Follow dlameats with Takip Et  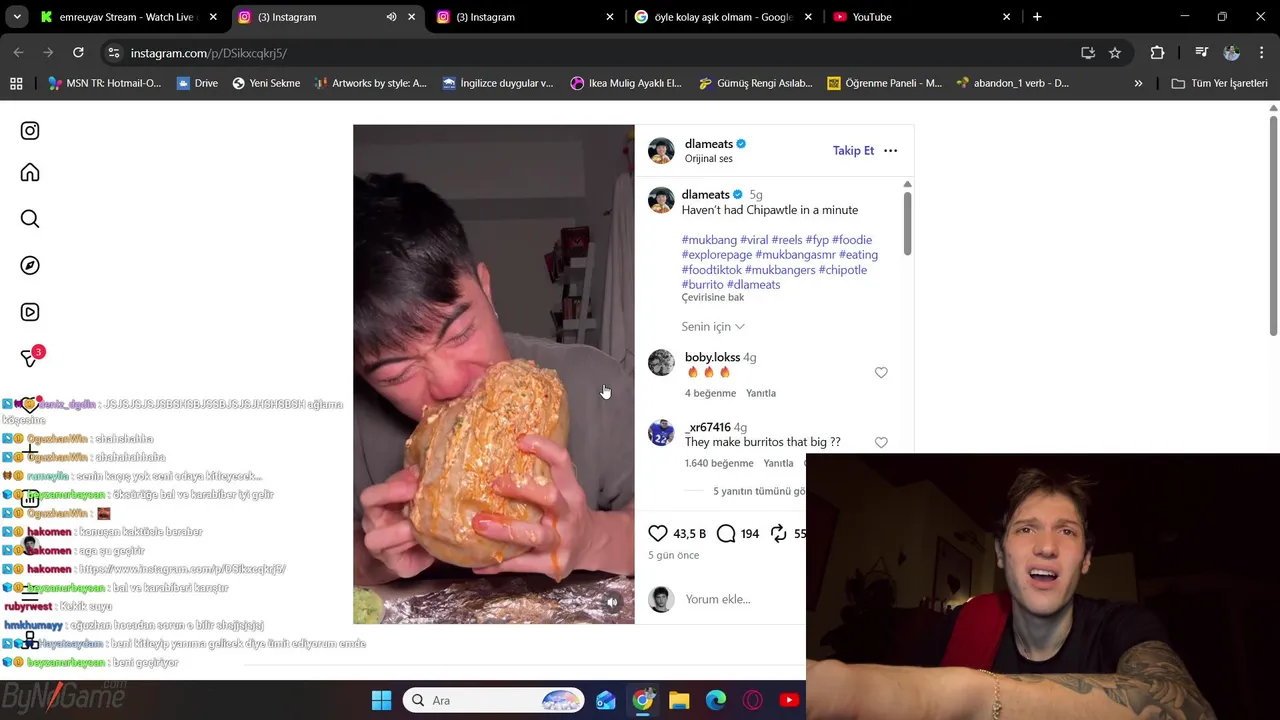[x=853, y=150]
